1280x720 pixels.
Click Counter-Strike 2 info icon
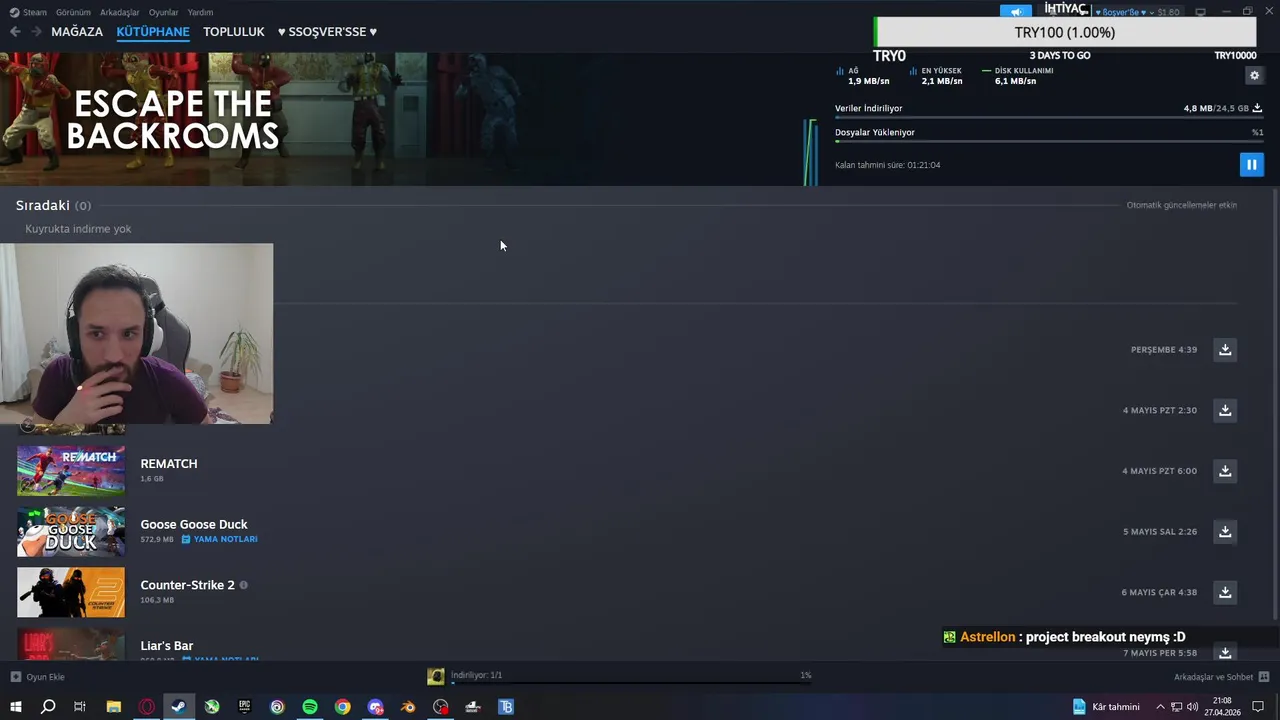click(243, 585)
